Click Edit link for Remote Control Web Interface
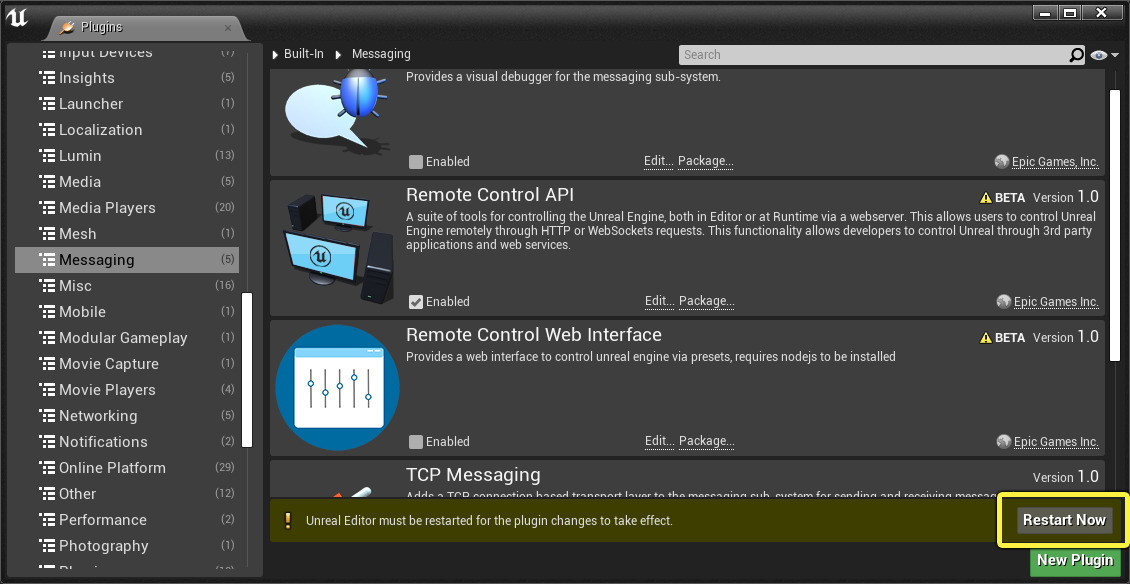Viewport: 1130px width, 584px height. 659,441
